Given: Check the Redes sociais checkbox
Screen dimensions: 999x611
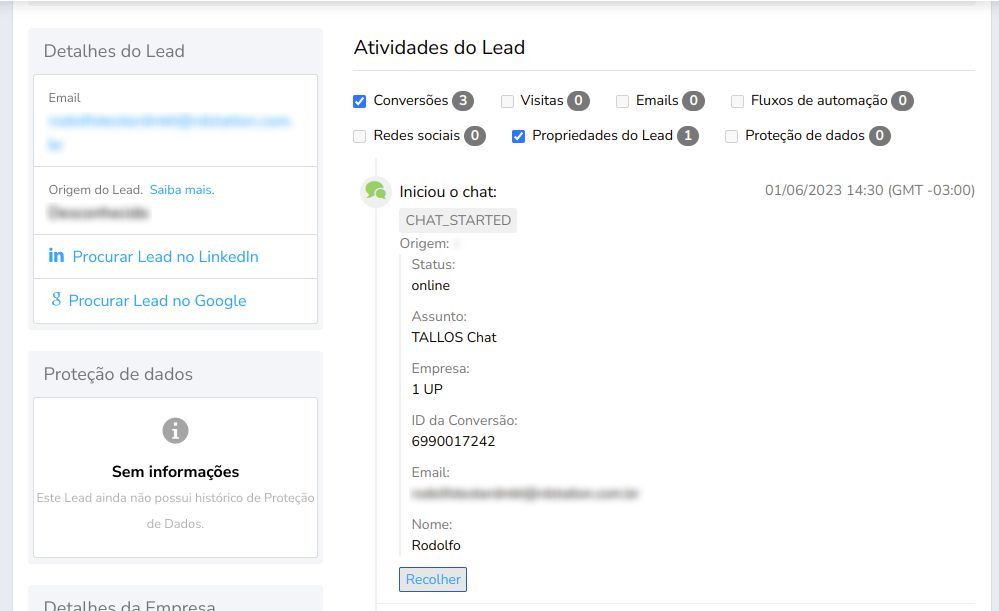Looking at the screenshot, I should coord(357,135).
